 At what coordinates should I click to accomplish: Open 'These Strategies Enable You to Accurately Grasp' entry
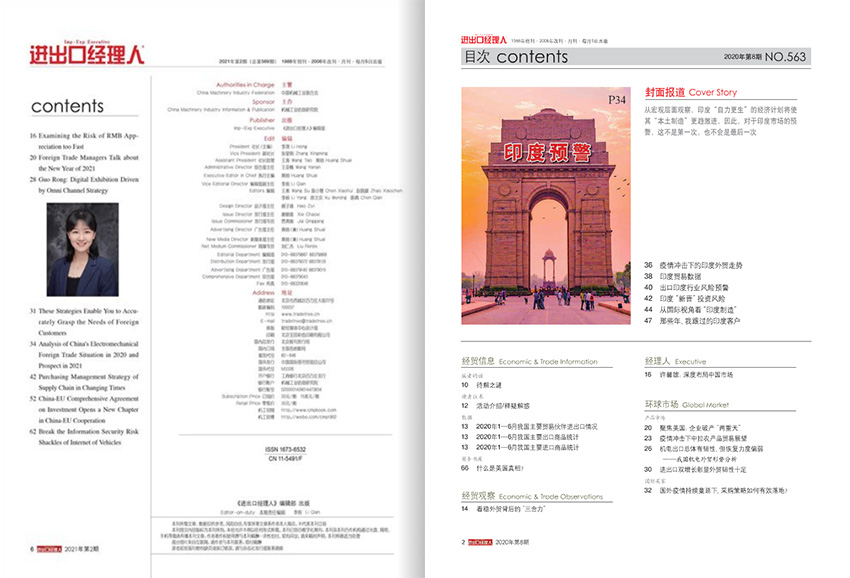point(84,322)
